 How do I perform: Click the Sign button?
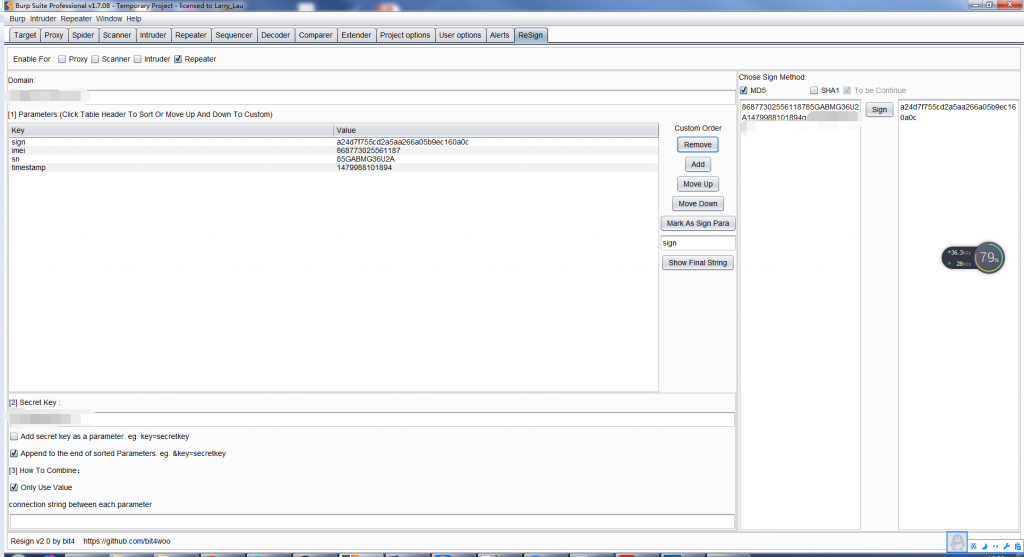[x=879, y=110]
